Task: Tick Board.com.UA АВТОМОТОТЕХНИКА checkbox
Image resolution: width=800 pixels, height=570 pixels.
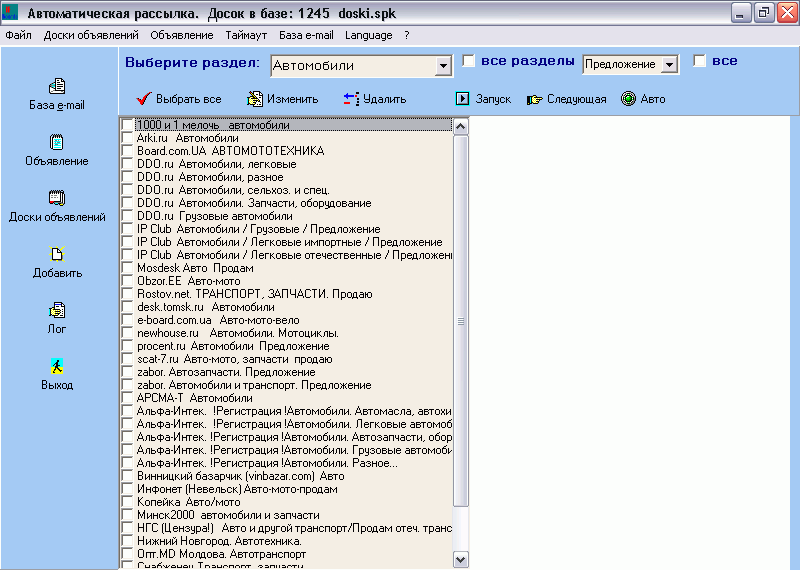Action: tap(127, 151)
